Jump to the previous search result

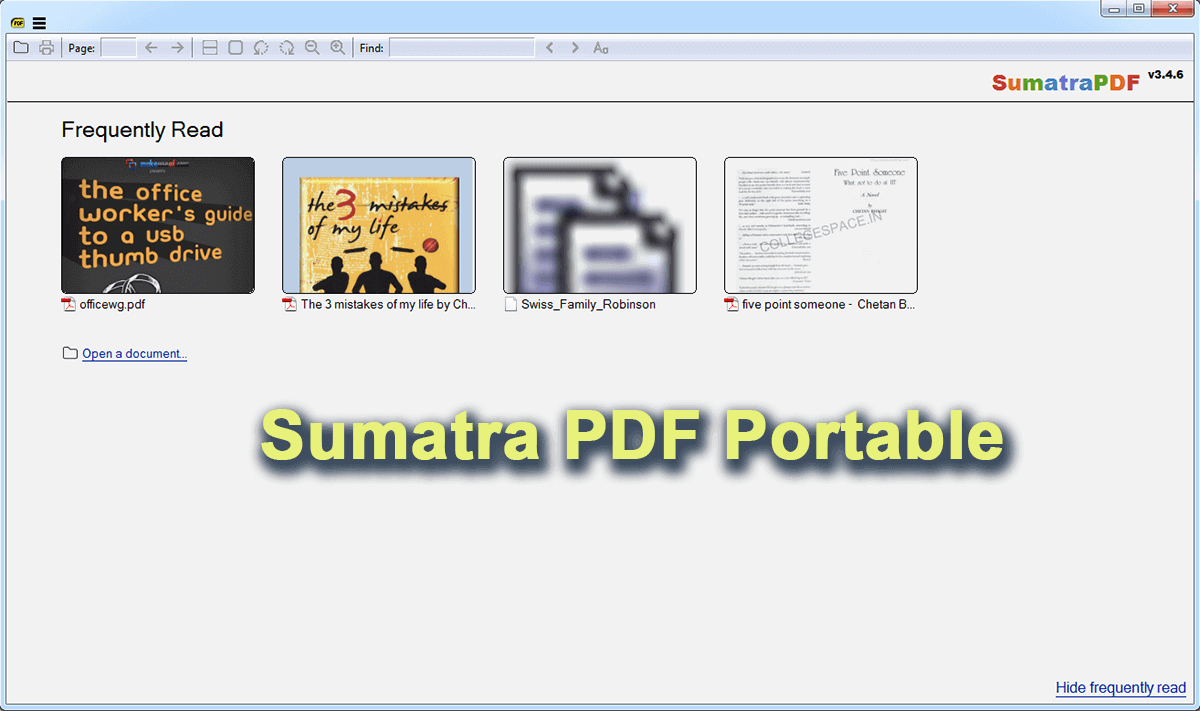(x=550, y=47)
